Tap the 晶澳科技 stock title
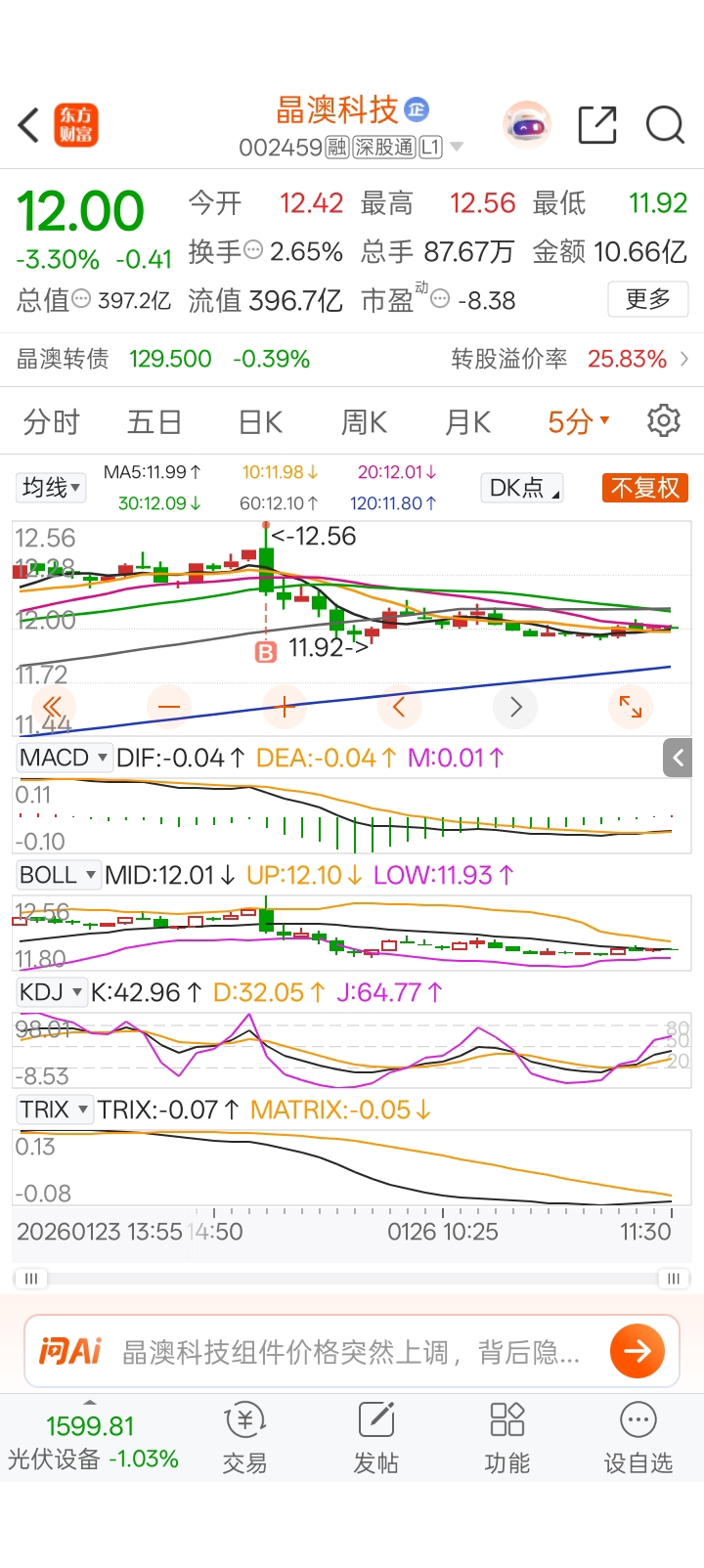704x1568 pixels. click(x=337, y=109)
